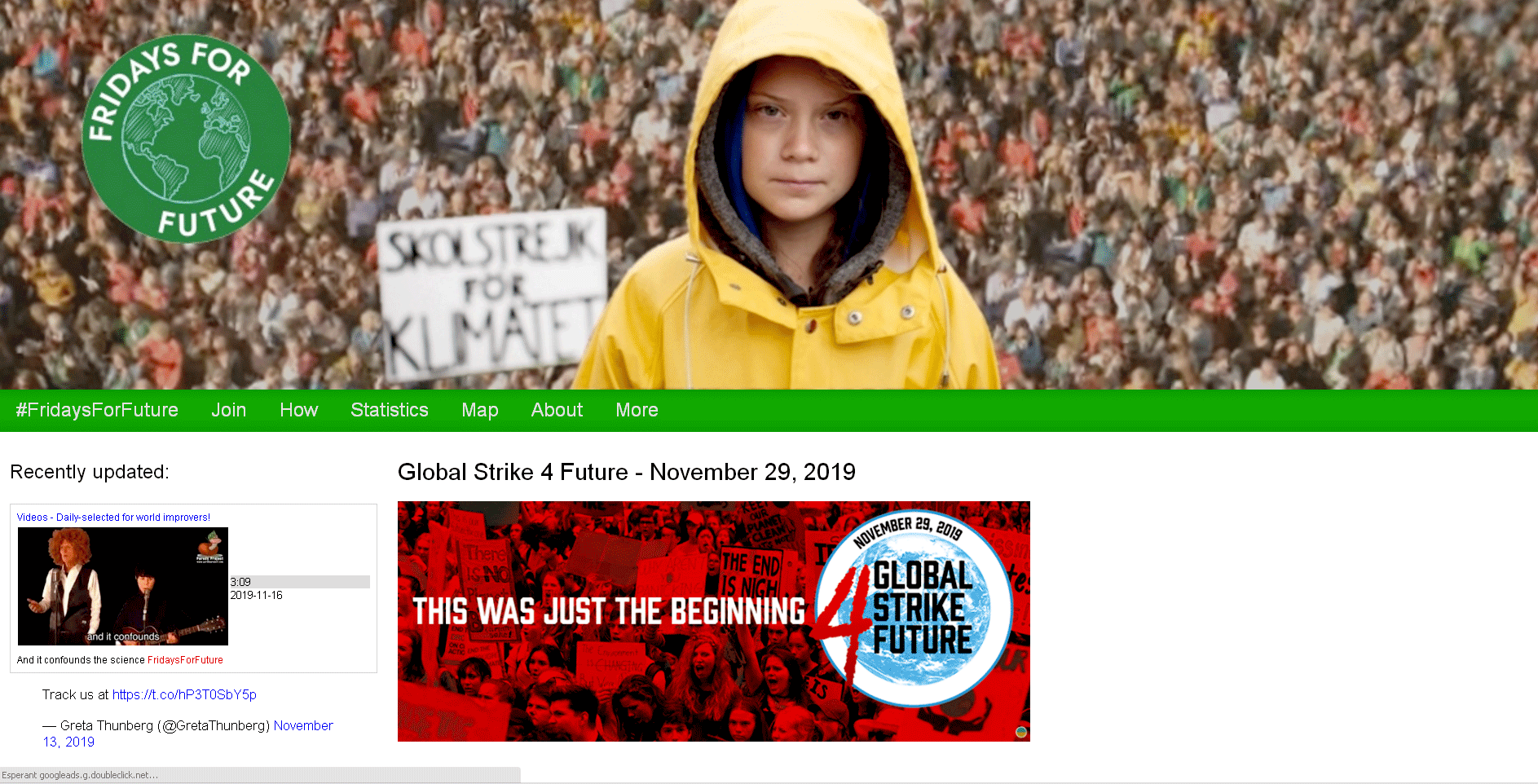Click the small globe icon on the banner's corner

1021,732
